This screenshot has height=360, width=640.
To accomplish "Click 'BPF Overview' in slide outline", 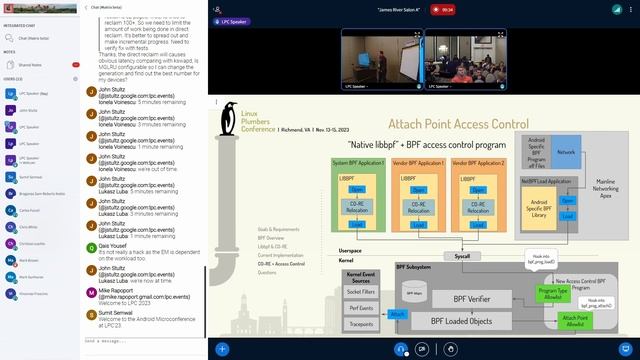I will (x=271, y=238).
